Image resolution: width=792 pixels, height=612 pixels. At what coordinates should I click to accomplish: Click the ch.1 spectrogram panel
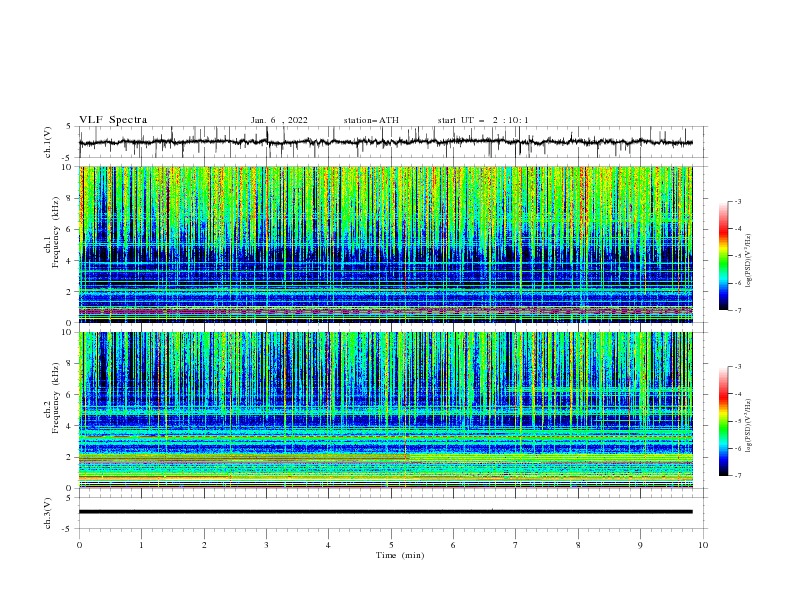pos(385,244)
